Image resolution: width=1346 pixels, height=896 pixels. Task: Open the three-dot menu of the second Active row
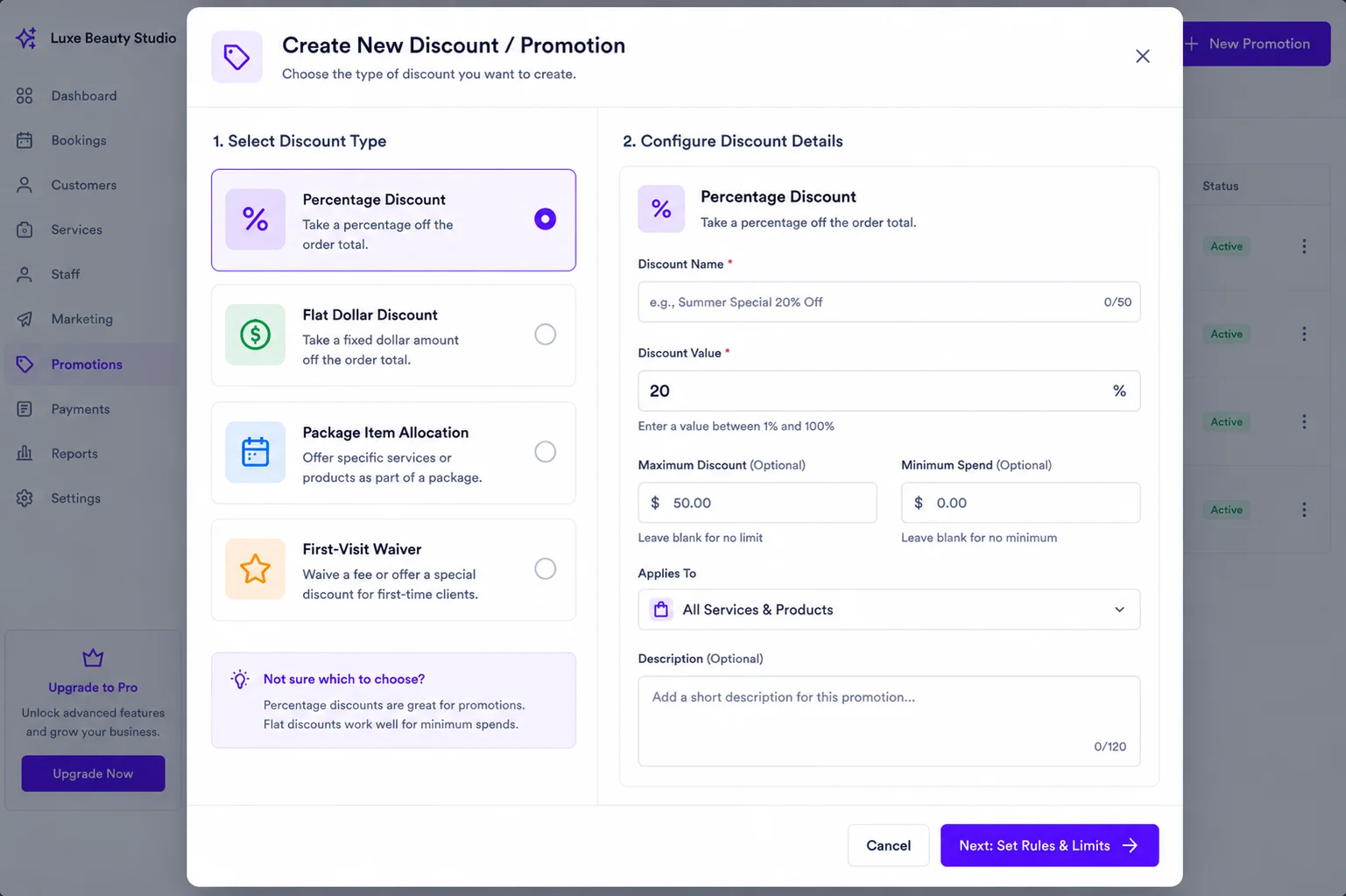[1304, 334]
